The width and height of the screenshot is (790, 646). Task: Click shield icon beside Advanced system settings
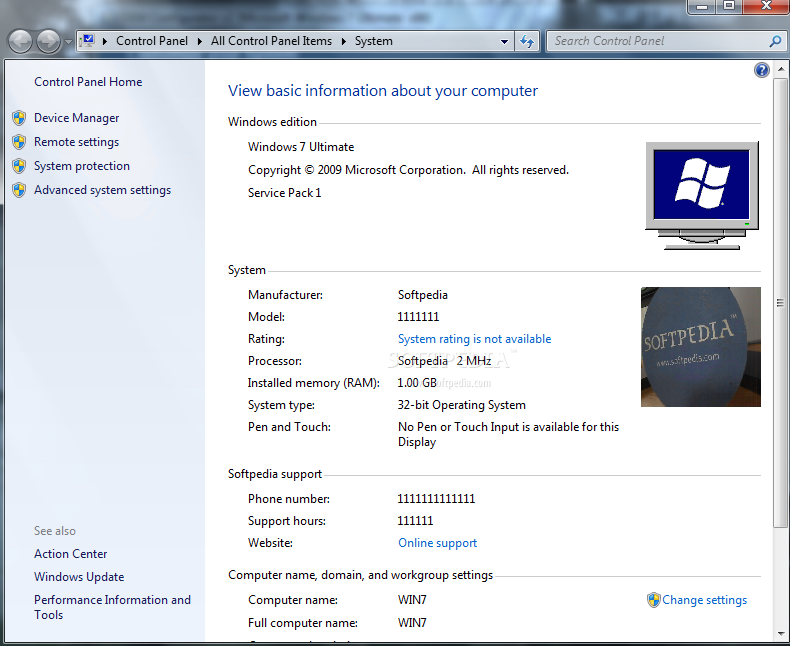[x=19, y=190]
